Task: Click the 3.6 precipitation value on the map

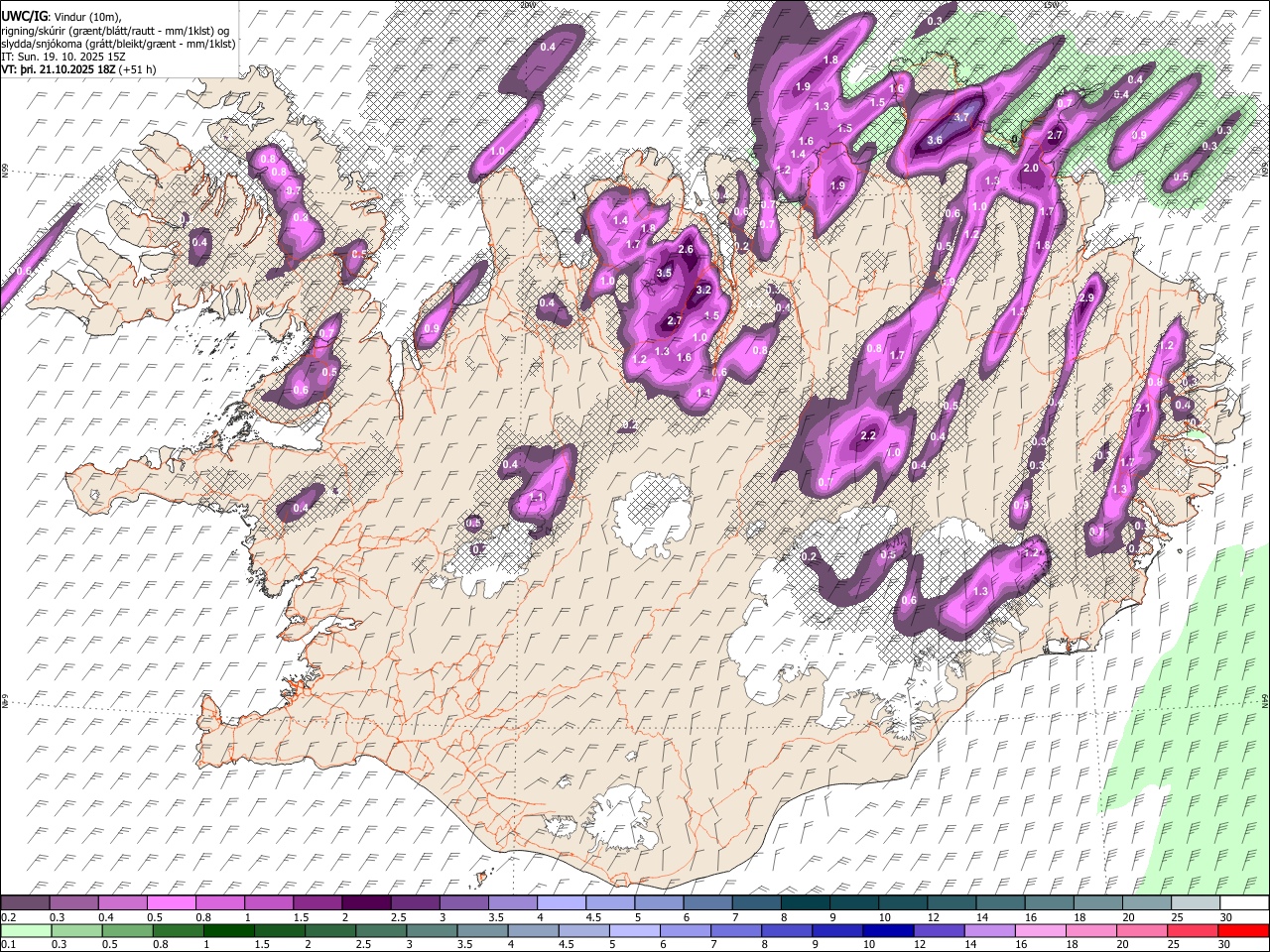Action: click(x=935, y=141)
